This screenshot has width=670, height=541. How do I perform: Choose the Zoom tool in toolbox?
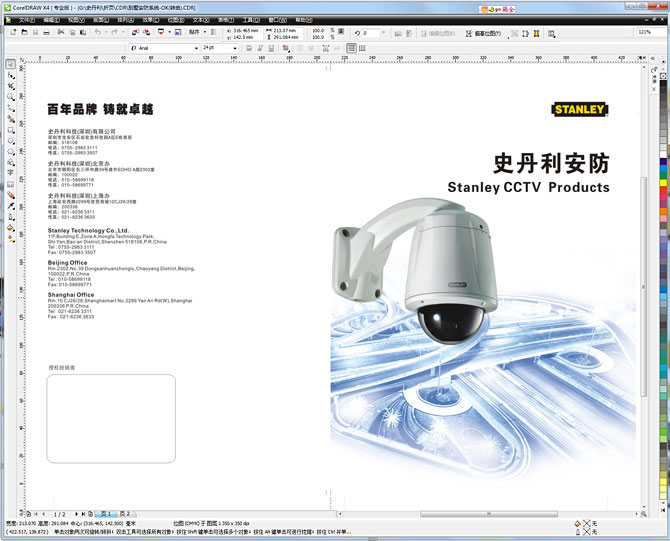click(11, 98)
